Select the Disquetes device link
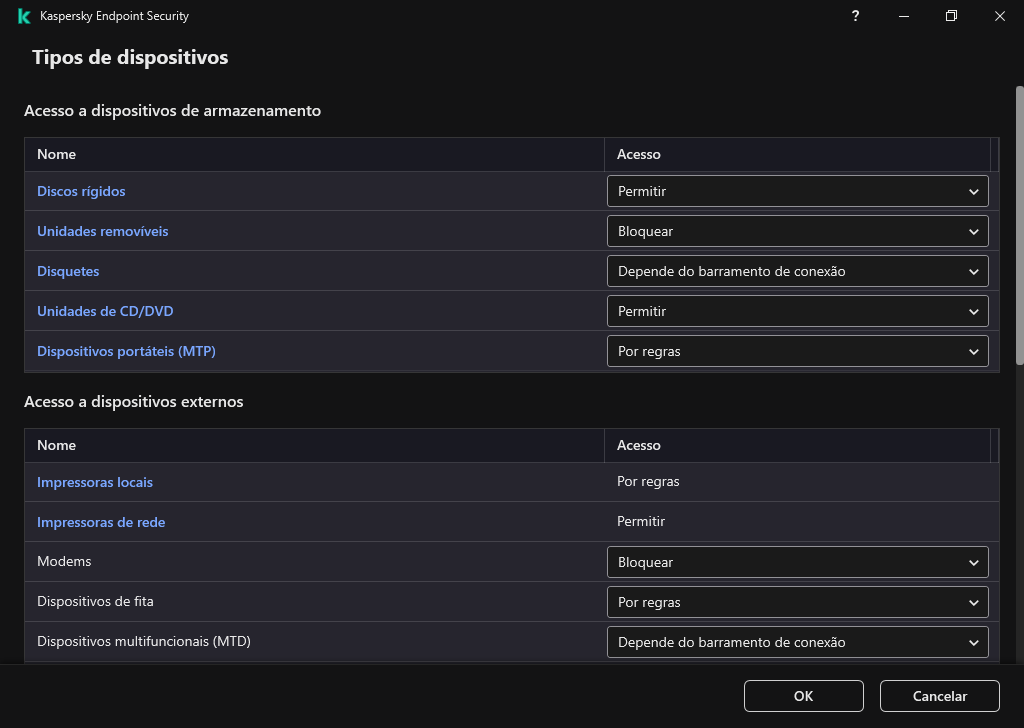The image size is (1024, 728). tap(68, 271)
